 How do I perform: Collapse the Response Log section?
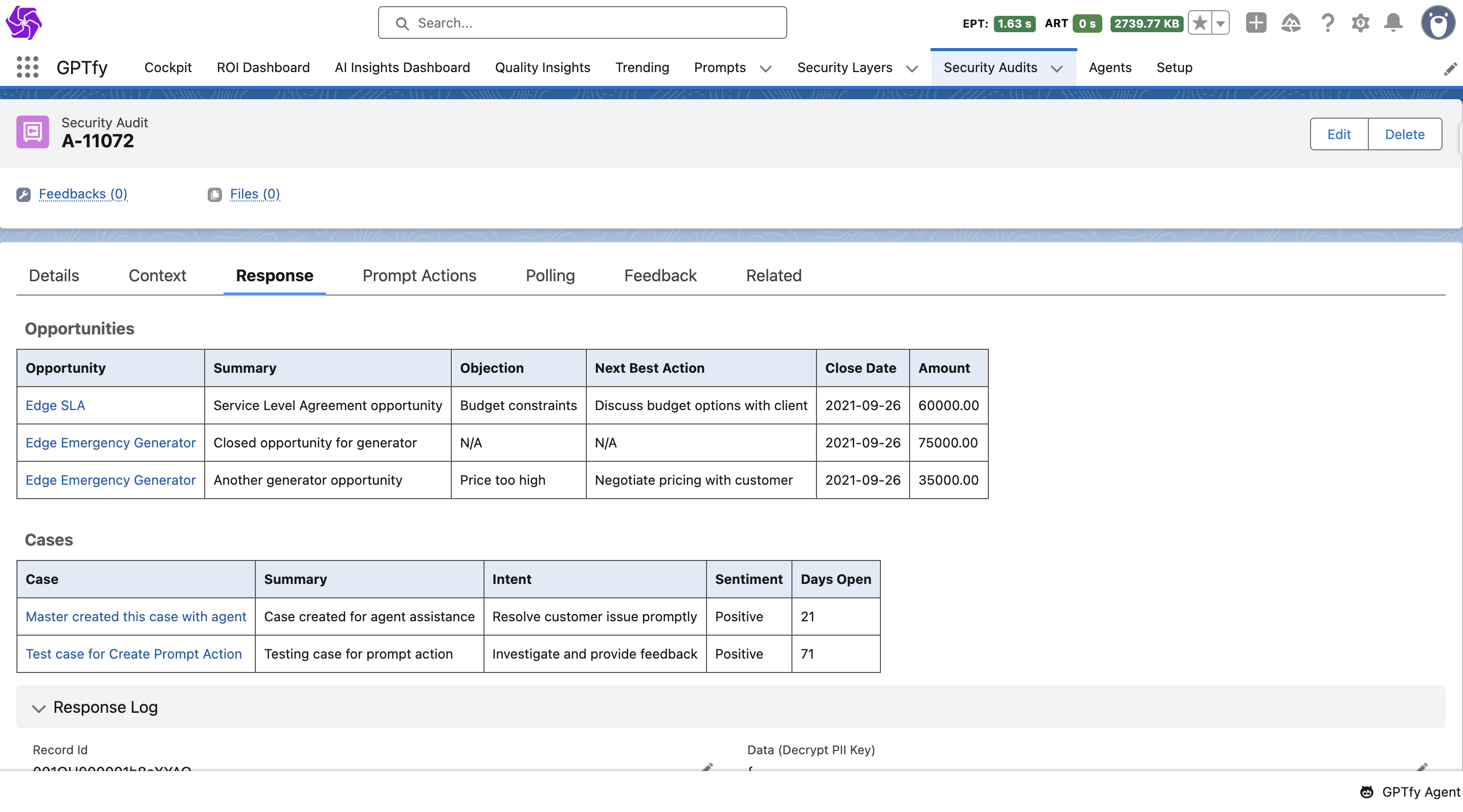(x=38, y=708)
